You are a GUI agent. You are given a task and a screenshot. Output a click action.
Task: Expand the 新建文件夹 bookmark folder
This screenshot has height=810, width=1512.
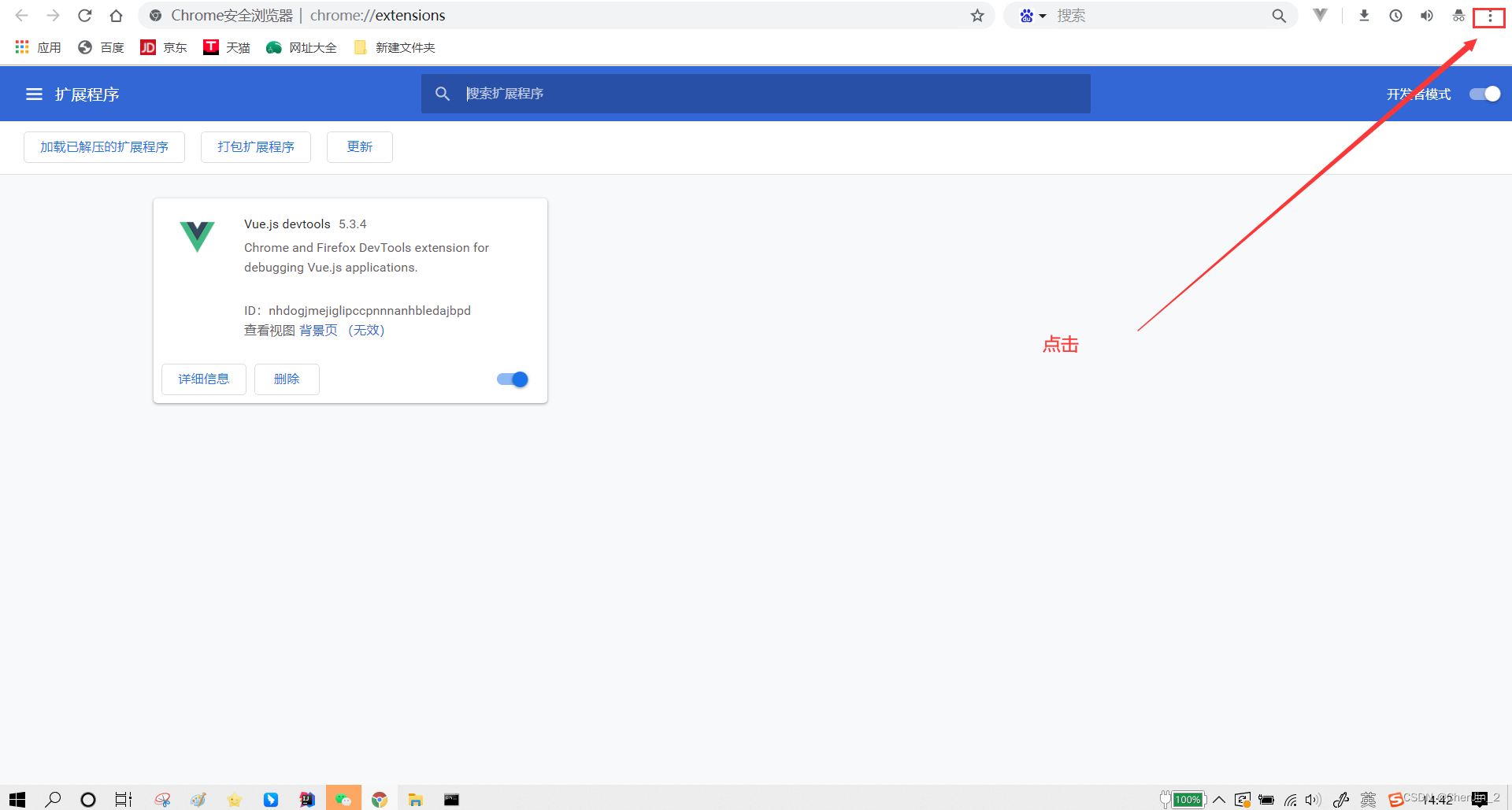tap(395, 47)
